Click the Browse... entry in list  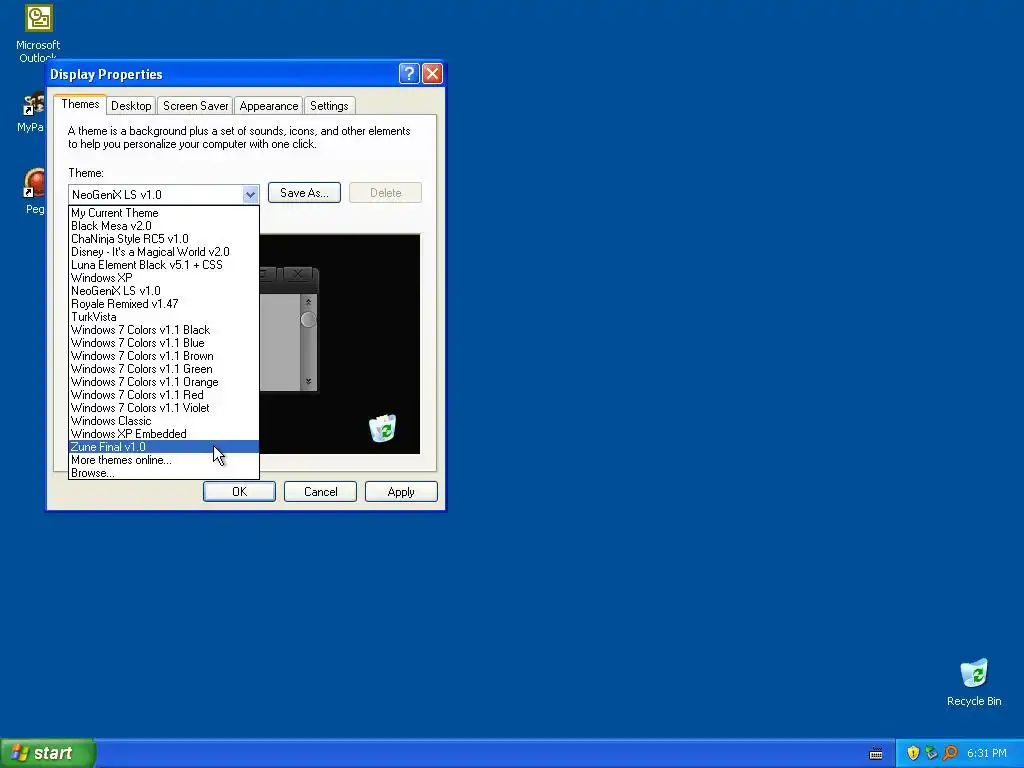pos(164,473)
